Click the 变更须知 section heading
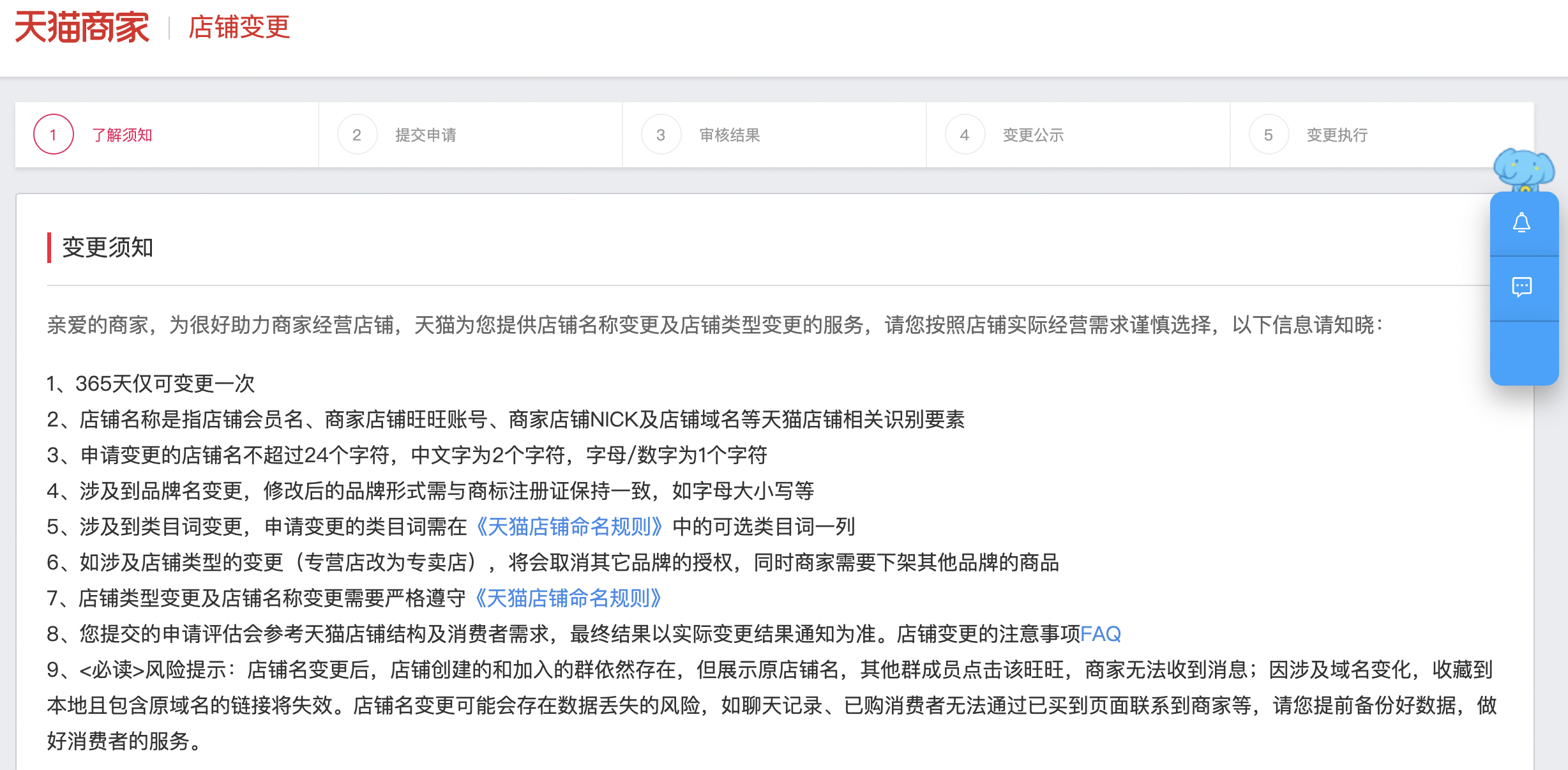 tap(107, 247)
